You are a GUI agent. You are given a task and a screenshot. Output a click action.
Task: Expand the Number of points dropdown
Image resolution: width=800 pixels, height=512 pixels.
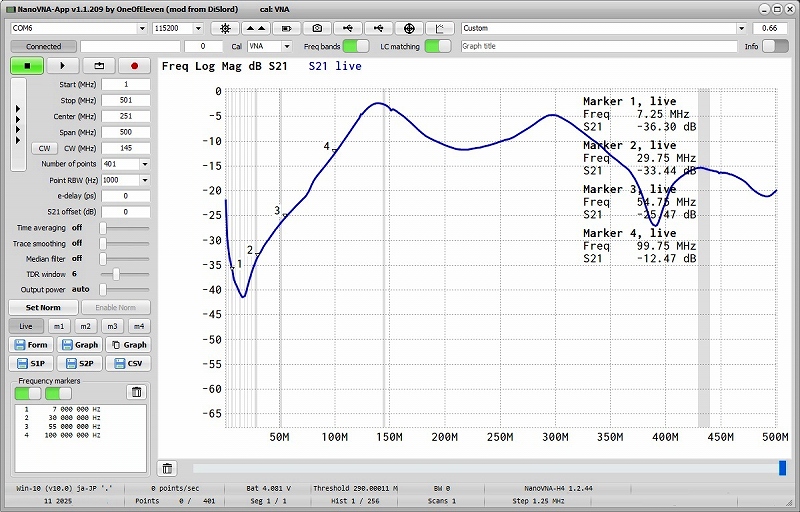(145, 164)
